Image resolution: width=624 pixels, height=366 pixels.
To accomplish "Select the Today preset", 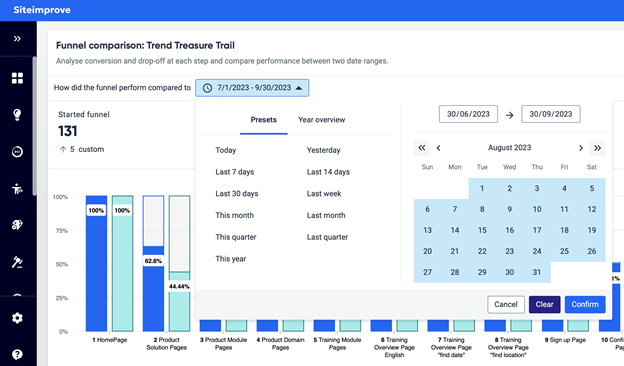I will [226, 150].
